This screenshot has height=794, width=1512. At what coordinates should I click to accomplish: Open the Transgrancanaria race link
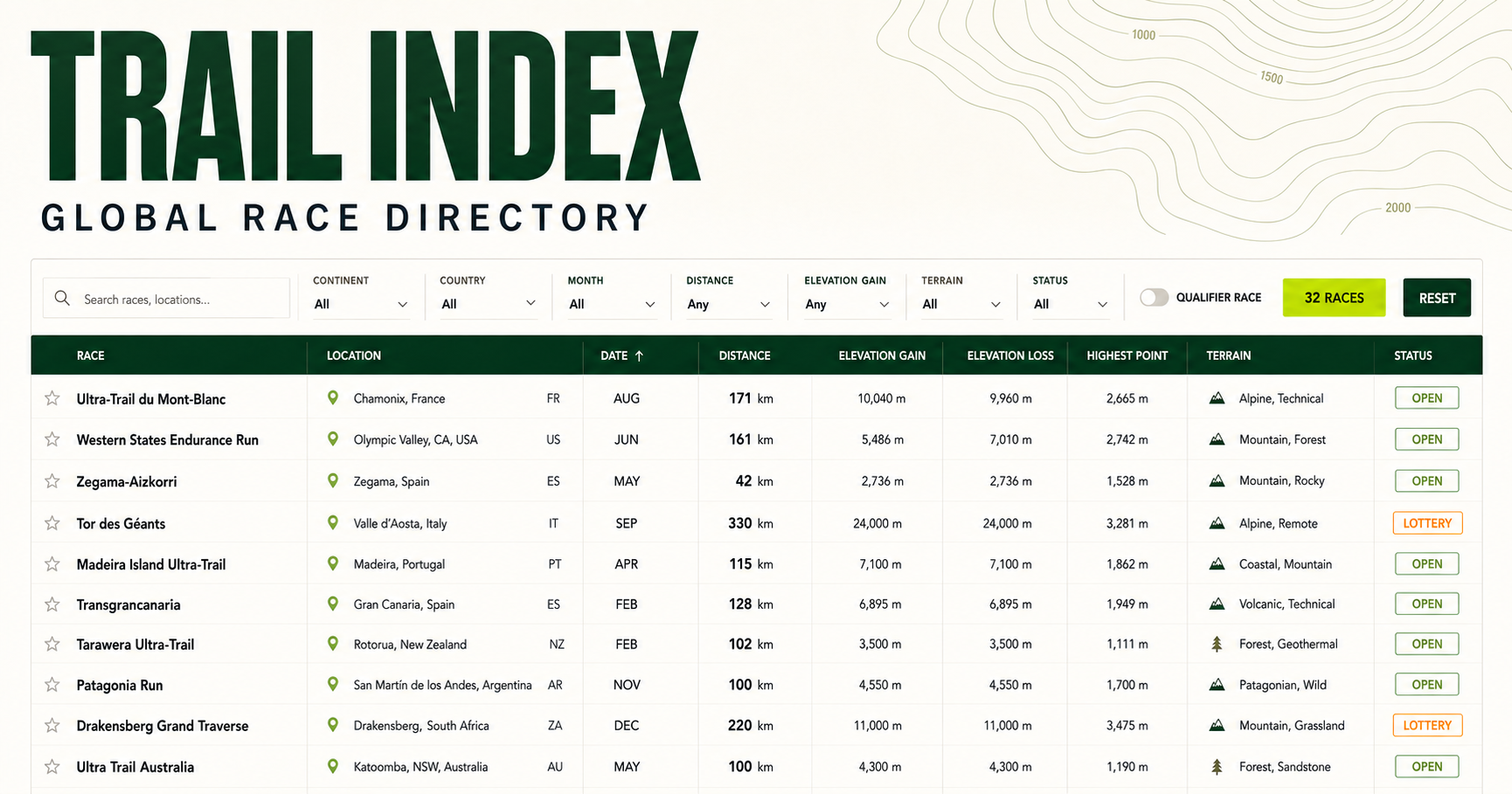click(128, 604)
